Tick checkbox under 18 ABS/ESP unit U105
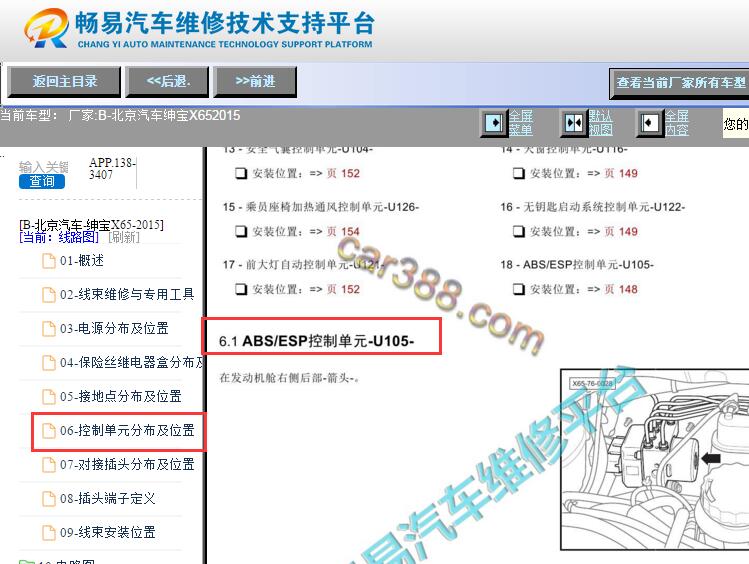The image size is (749, 564). [x=518, y=289]
